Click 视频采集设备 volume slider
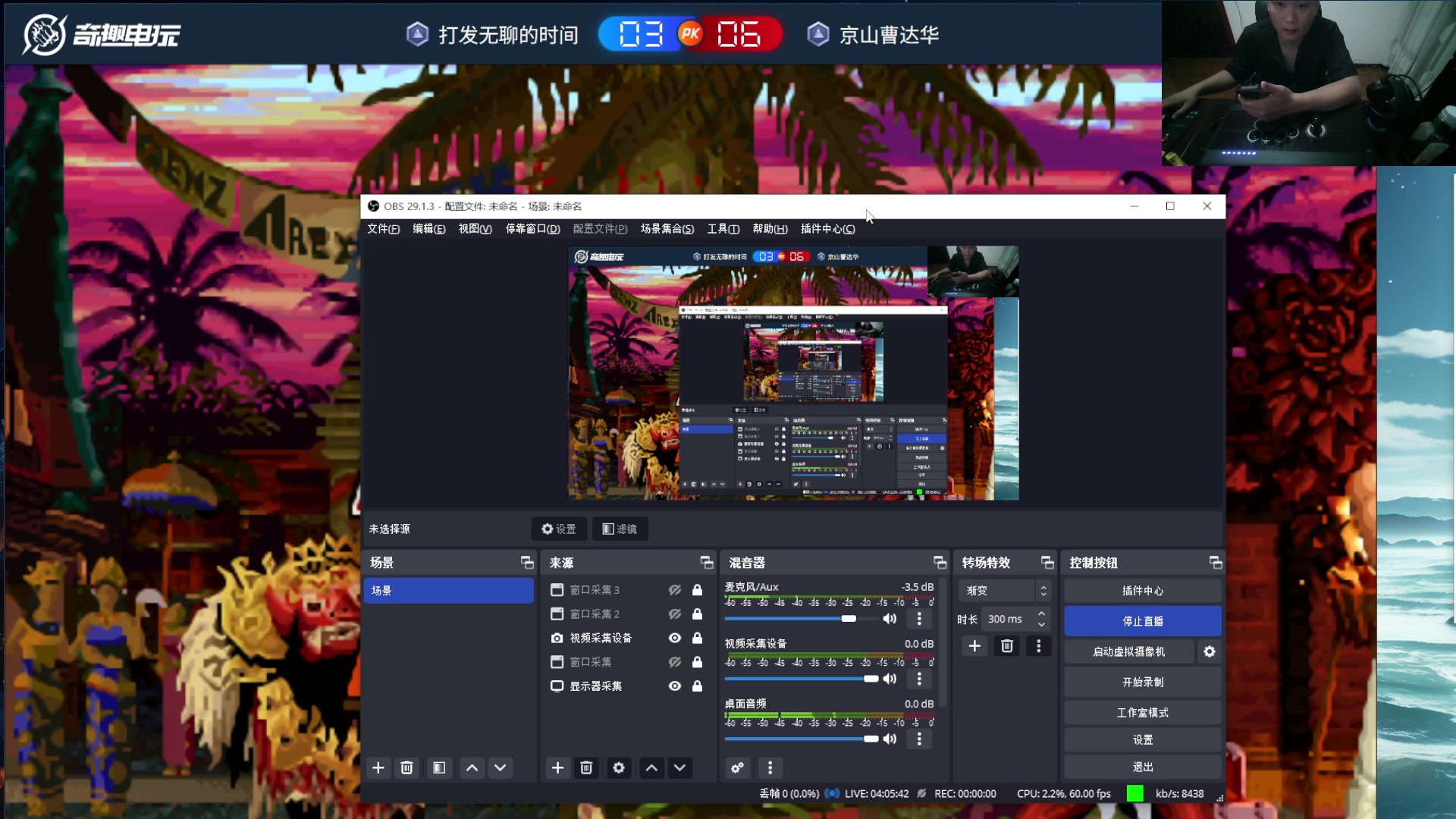Screen dimensions: 1456x819 coord(801,679)
